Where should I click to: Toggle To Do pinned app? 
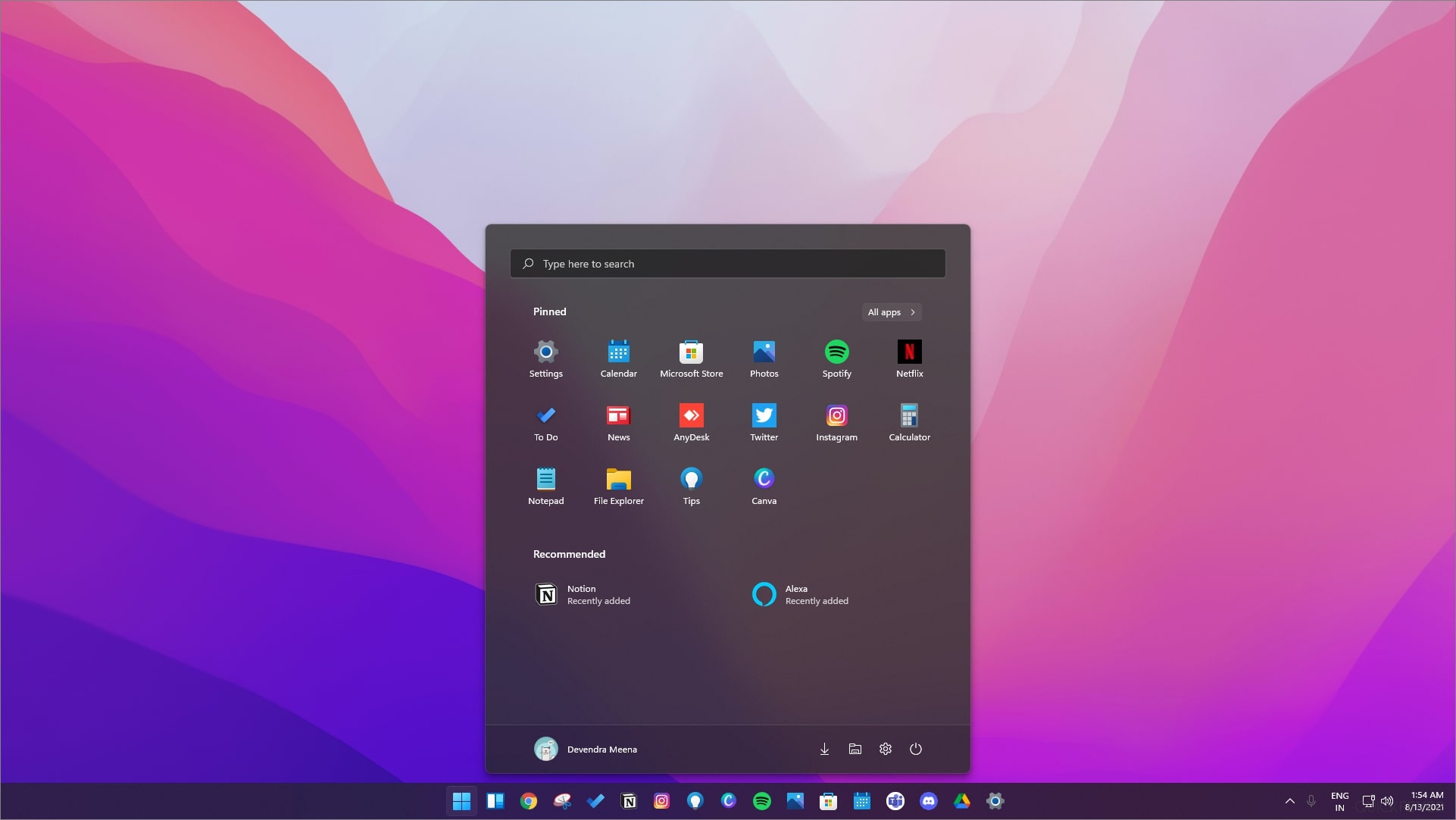tap(546, 421)
